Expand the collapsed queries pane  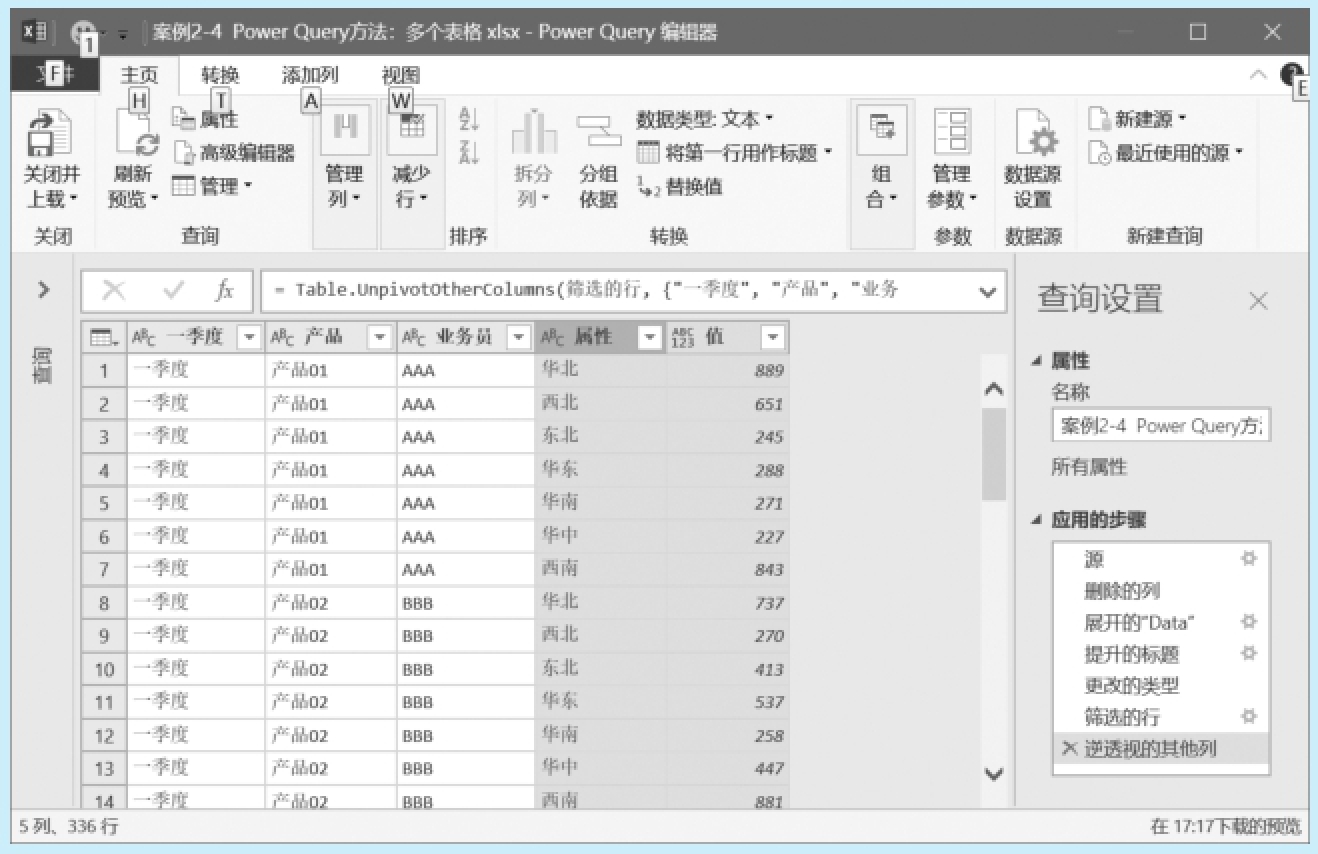click(x=43, y=290)
